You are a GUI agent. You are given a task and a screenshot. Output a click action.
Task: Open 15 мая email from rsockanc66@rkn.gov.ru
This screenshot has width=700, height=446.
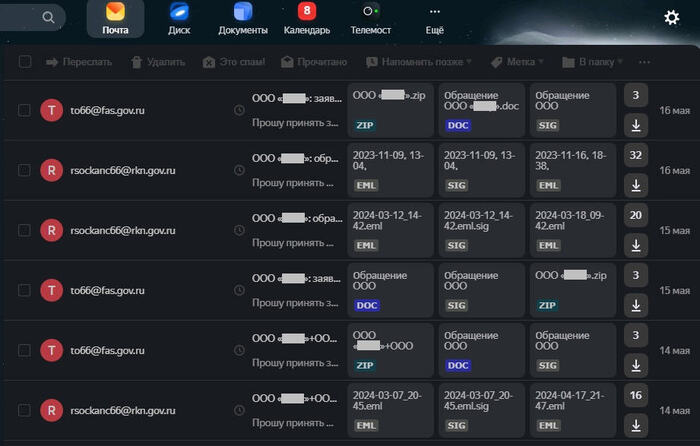click(x=350, y=230)
